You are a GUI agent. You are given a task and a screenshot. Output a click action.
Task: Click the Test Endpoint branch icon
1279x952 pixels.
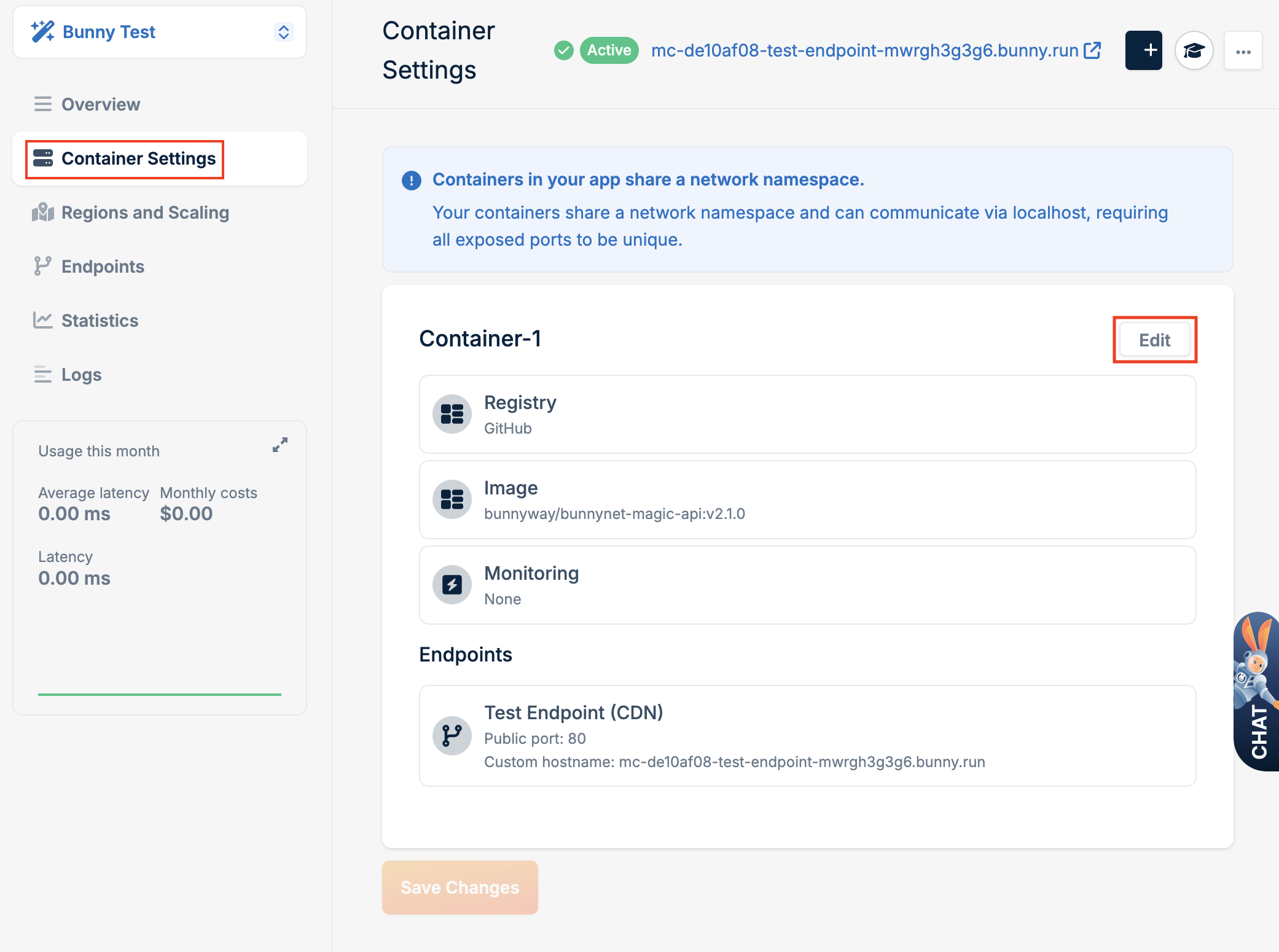[x=452, y=735]
